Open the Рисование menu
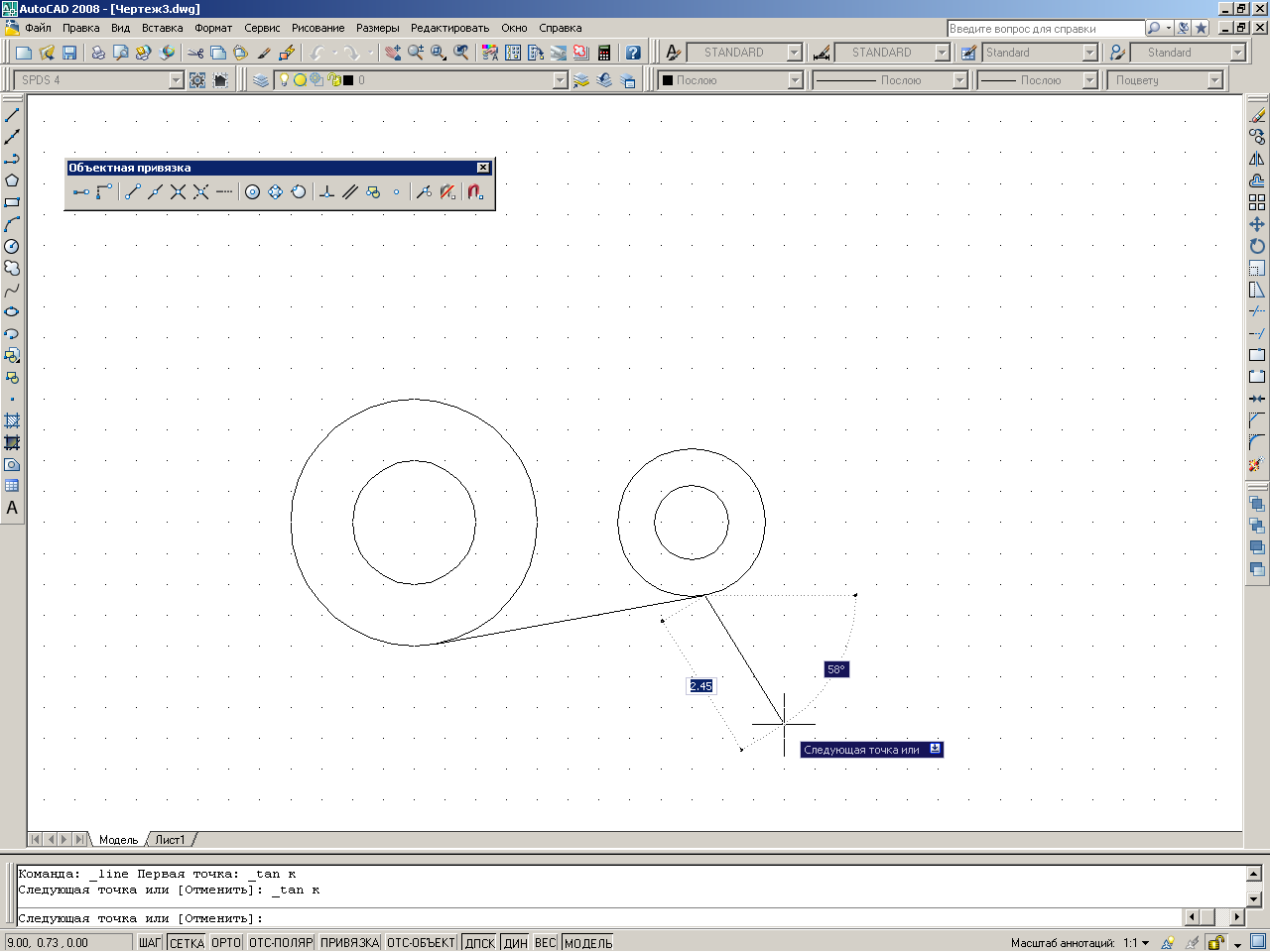 point(317,28)
